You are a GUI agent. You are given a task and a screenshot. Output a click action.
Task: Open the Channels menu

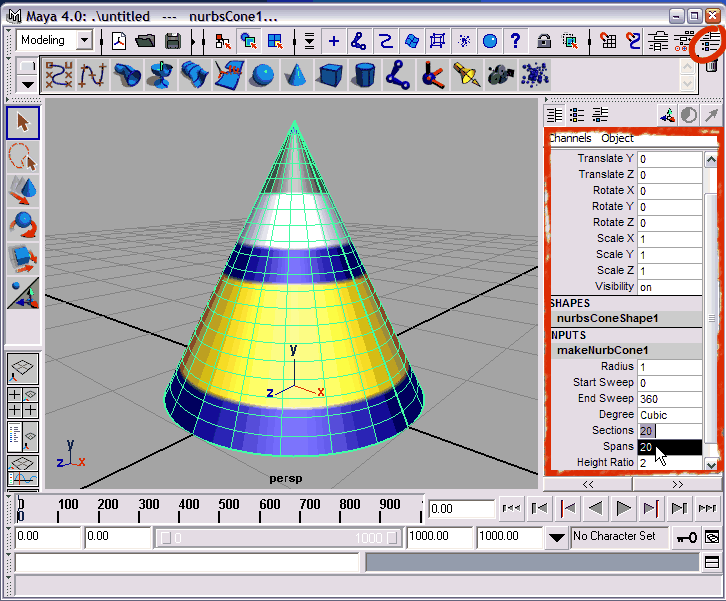click(x=570, y=138)
